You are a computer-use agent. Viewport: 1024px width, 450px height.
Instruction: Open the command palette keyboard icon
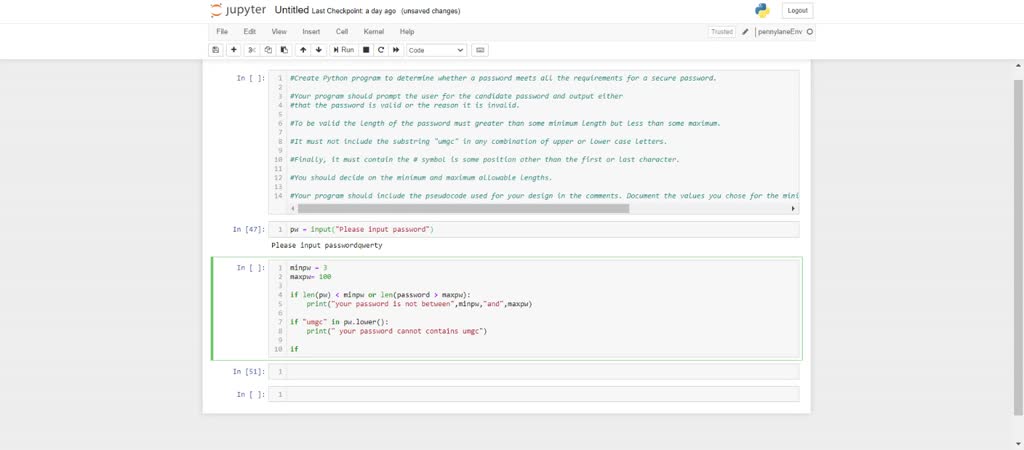click(x=480, y=50)
